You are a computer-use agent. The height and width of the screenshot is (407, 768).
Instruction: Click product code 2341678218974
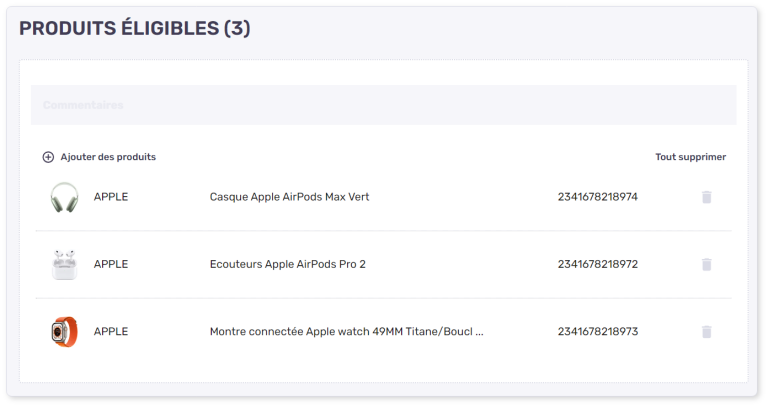597,197
